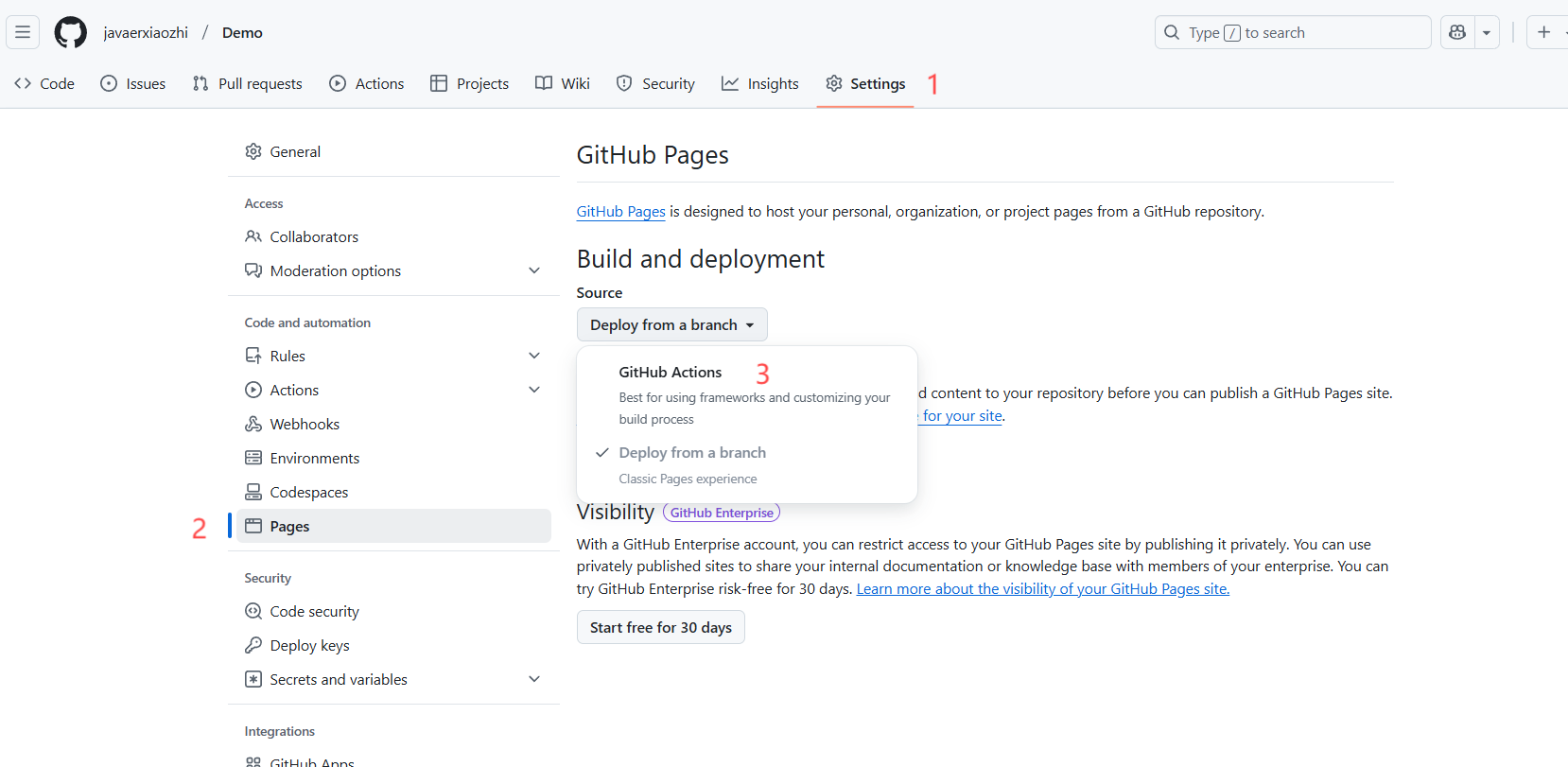This screenshot has width=1568, height=767.
Task: Open the Security tab
Action: [655, 83]
